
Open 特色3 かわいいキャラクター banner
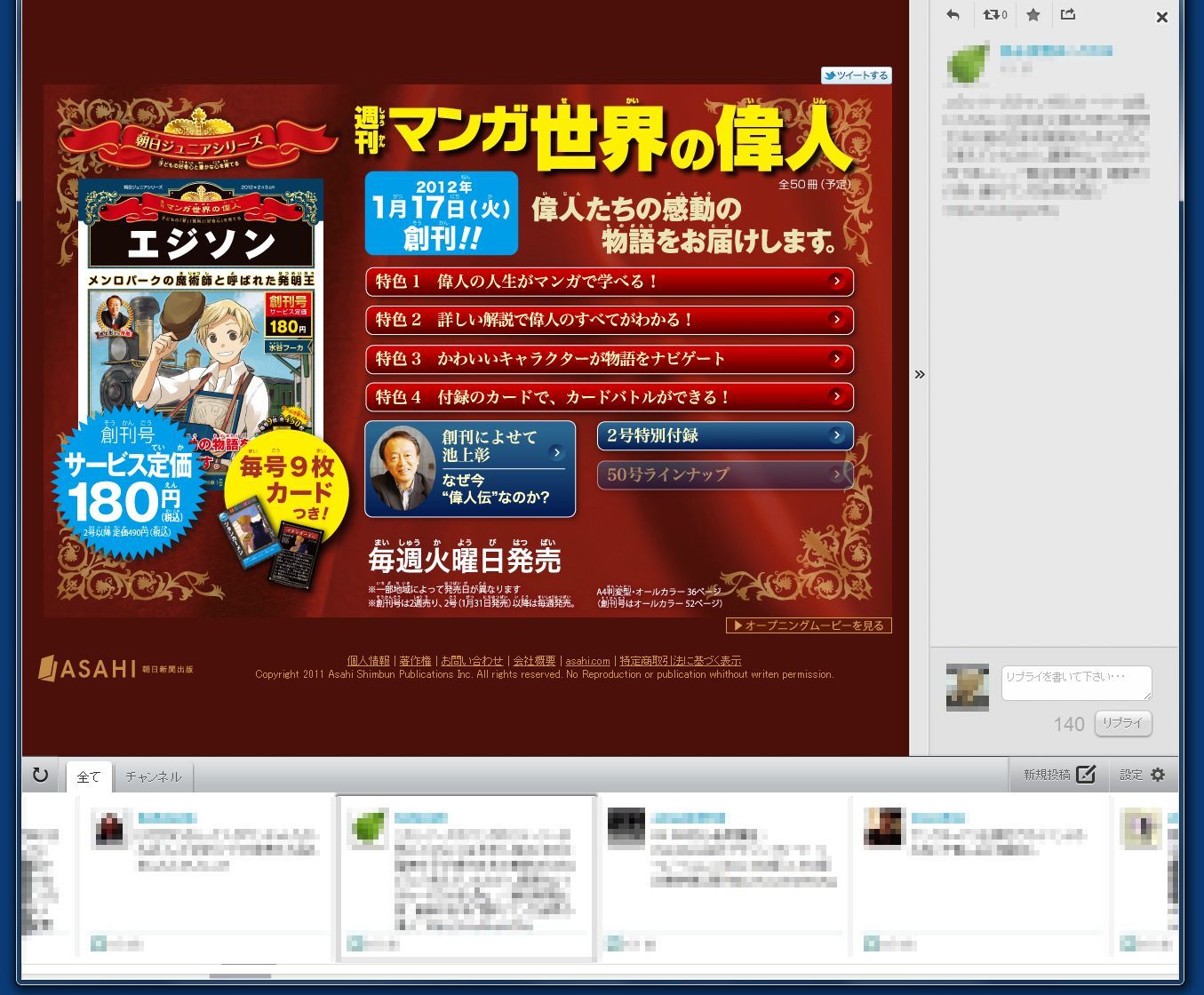(610, 359)
